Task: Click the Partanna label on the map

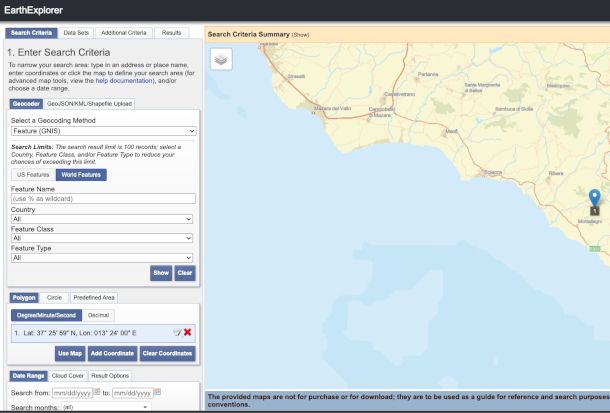Action: click(x=428, y=74)
